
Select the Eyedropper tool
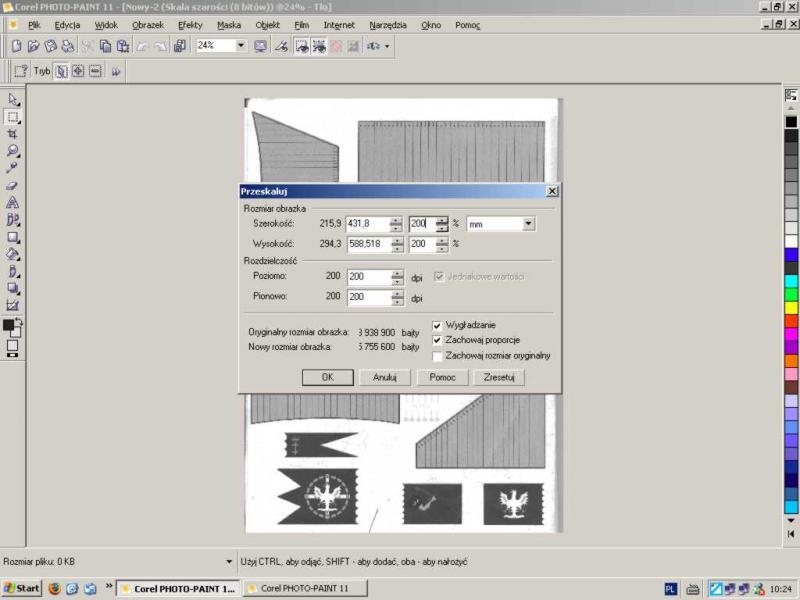[x=13, y=168]
